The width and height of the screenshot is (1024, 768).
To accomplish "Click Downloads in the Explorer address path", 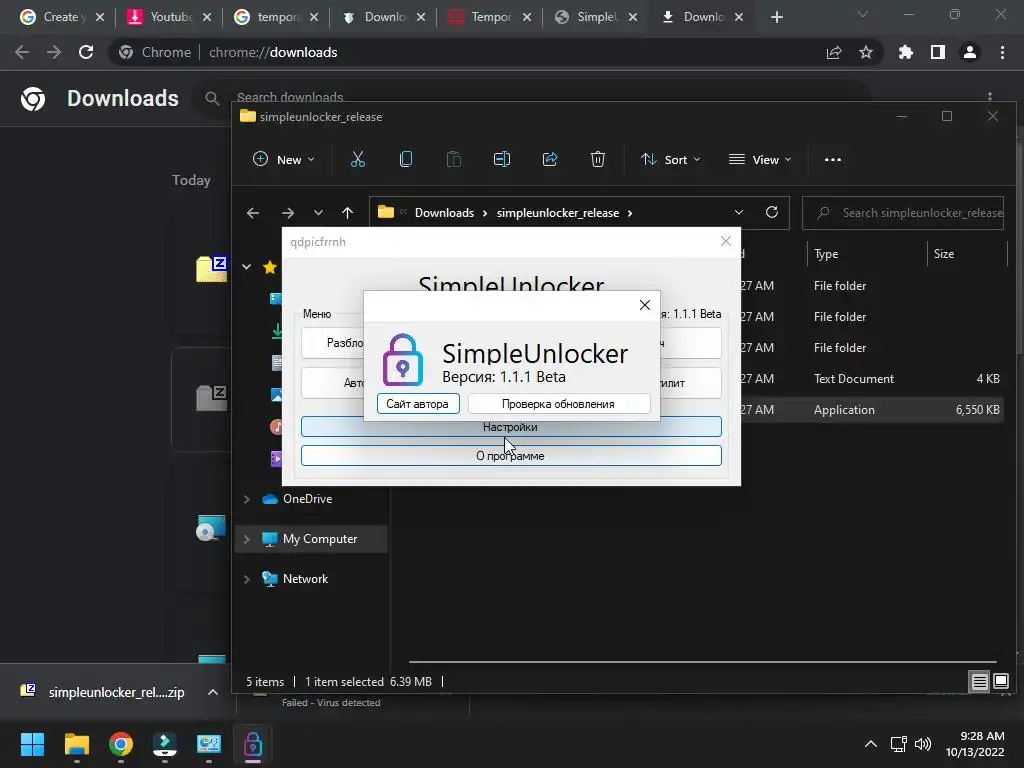I will click(x=444, y=213).
